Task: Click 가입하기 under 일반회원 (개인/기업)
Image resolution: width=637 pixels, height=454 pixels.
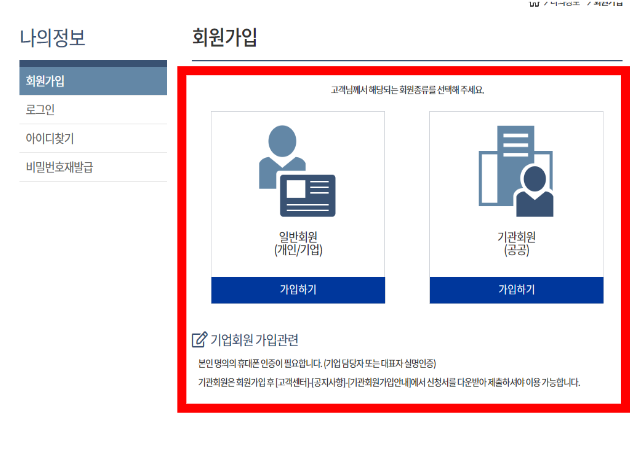Action: 298,290
